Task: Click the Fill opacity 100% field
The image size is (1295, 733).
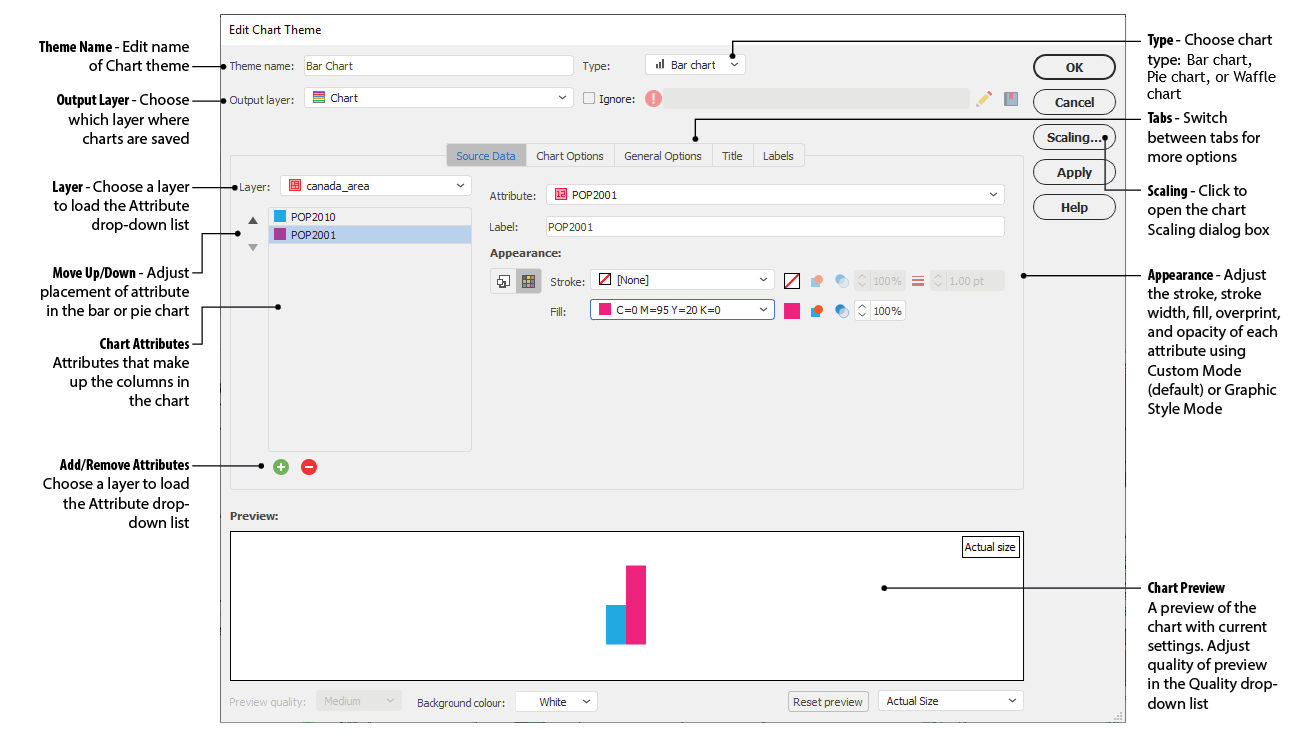Action: (x=888, y=311)
